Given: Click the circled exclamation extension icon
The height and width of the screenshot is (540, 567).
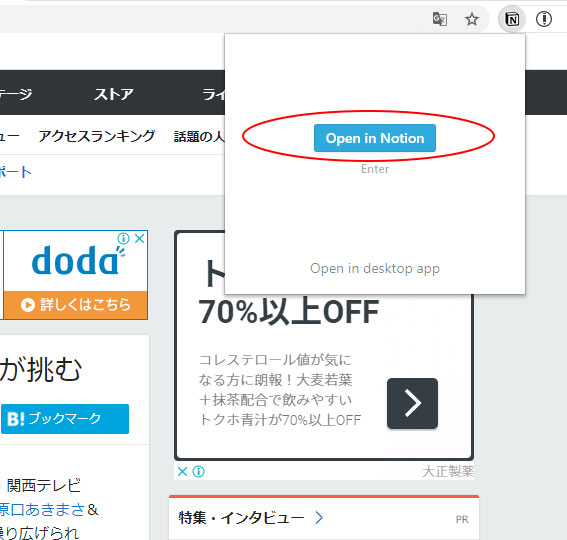Looking at the screenshot, I should coord(543,19).
